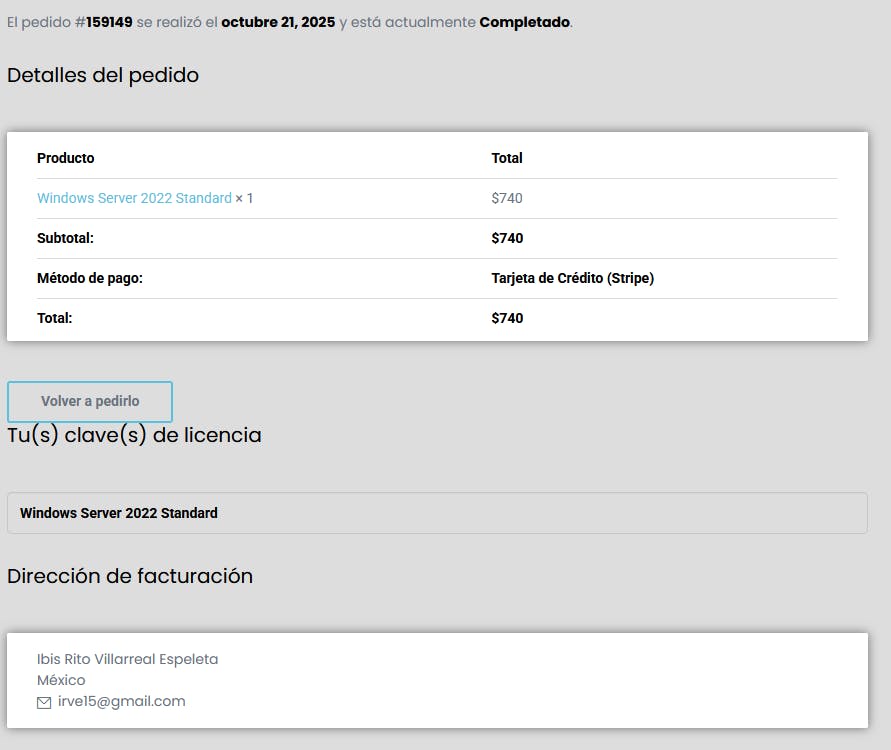
Task: Expand the Windows Server 2022 Standard license key box
Action: (x=437, y=513)
